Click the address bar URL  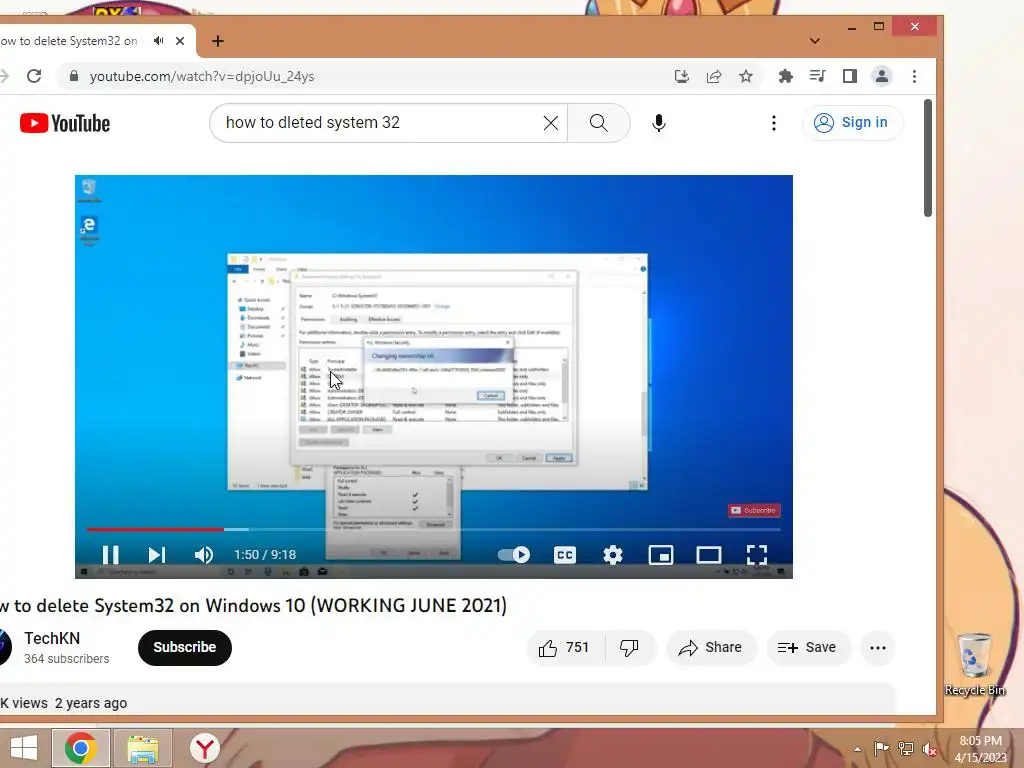pos(202,76)
